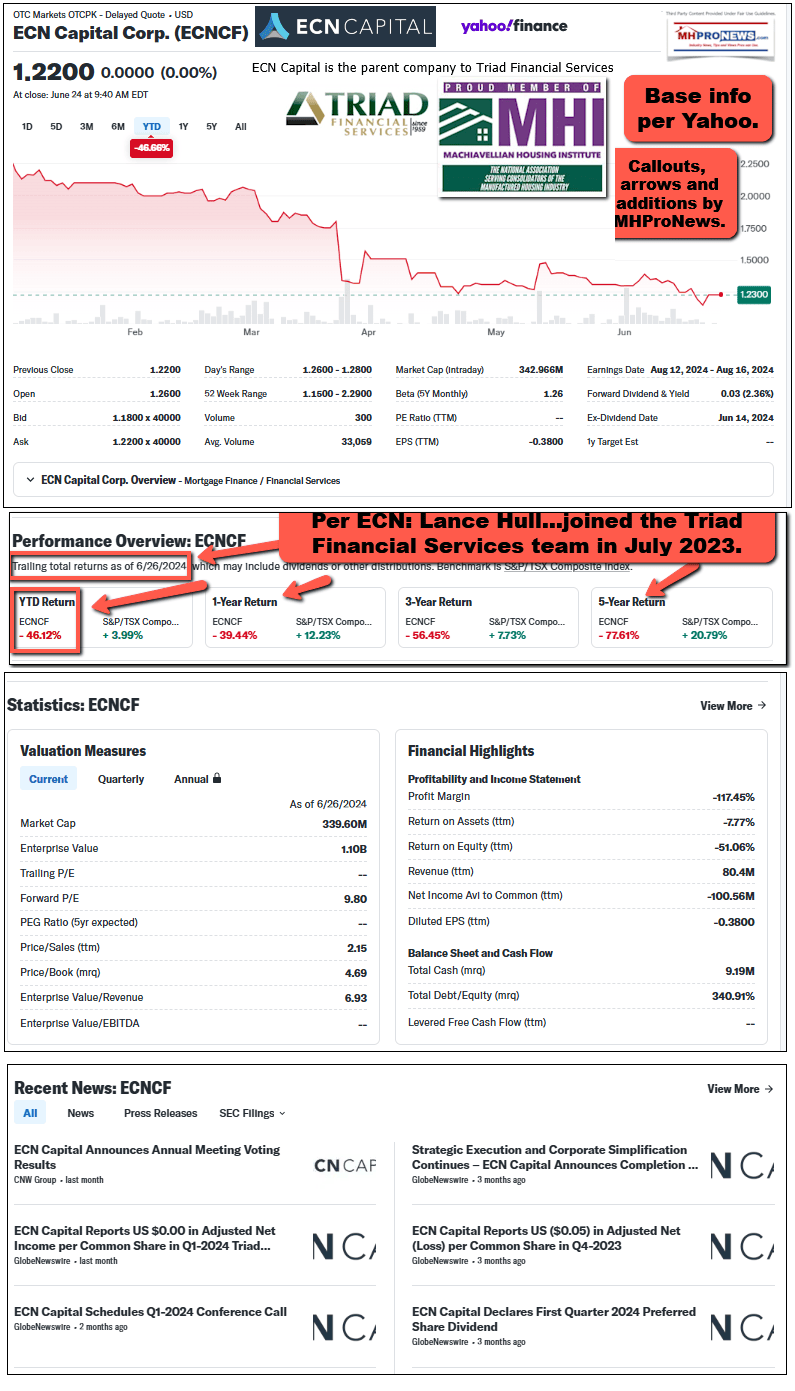
Task: Select the All chart range
Action: pyautogui.click(x=241, y=127)
